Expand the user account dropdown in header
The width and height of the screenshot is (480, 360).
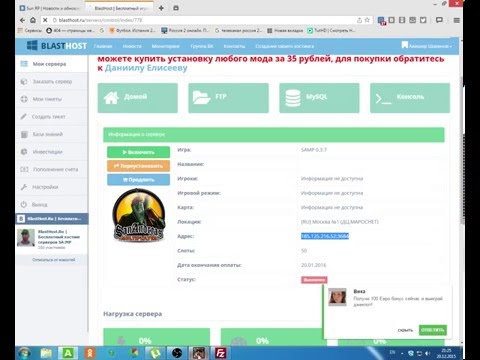[427, 46]
